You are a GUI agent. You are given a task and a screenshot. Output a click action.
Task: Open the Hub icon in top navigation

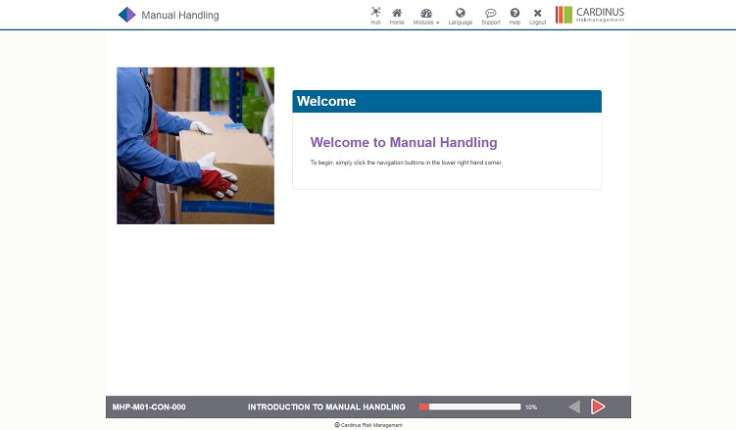(x=375, y=15)
